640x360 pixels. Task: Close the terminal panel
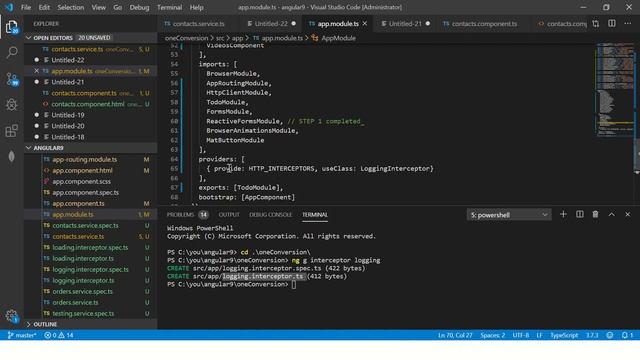coord(627,214)
